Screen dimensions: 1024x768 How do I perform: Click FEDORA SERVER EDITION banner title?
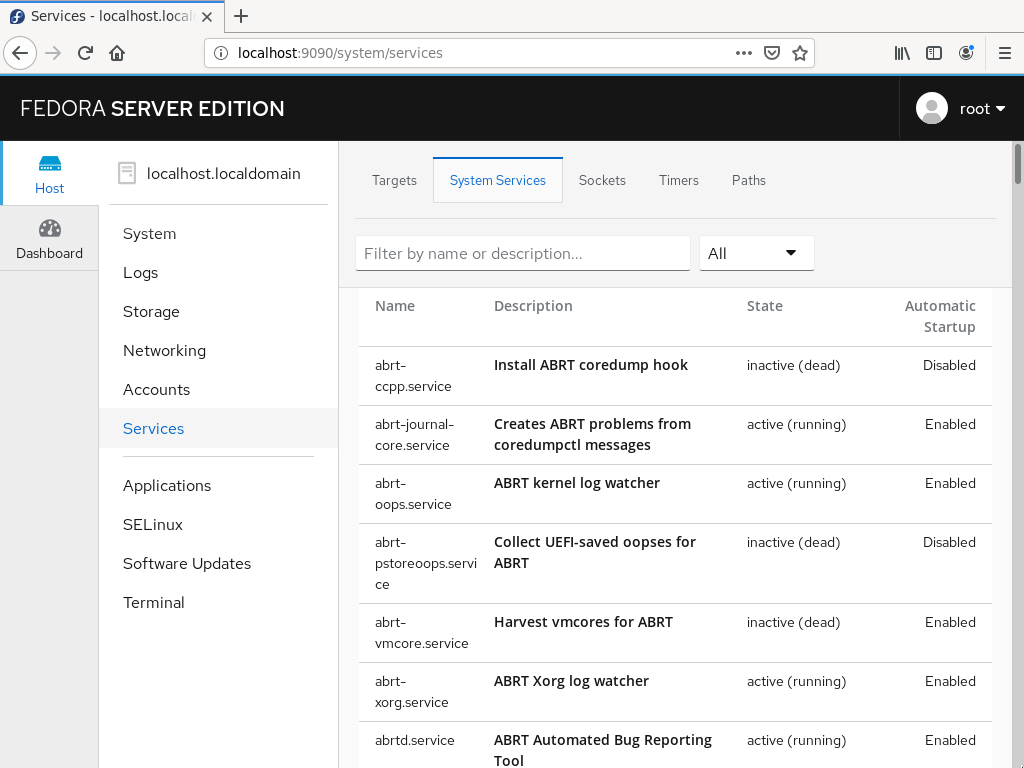pos(152,108)
